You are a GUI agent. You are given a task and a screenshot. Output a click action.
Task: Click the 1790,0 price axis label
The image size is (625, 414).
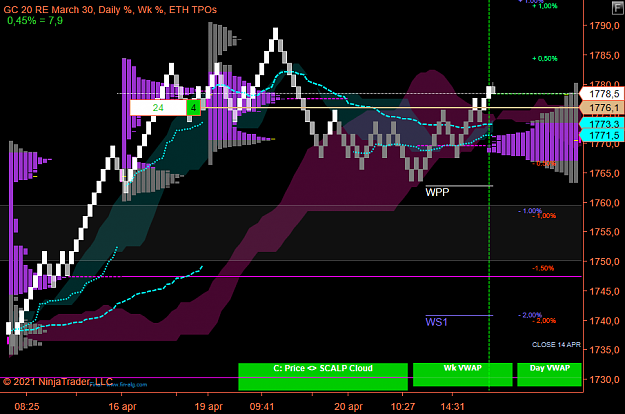coord(604,26)
